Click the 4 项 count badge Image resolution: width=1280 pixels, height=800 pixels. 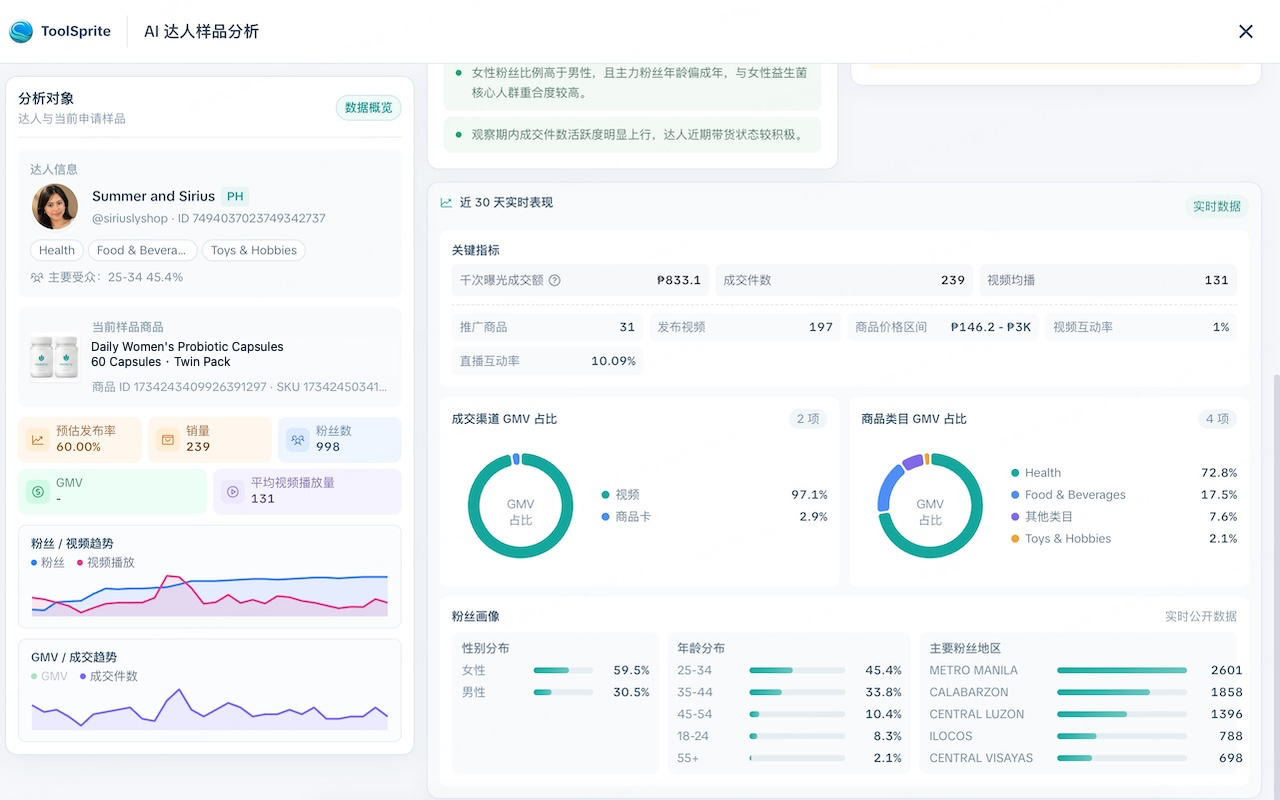point(1217,419)
